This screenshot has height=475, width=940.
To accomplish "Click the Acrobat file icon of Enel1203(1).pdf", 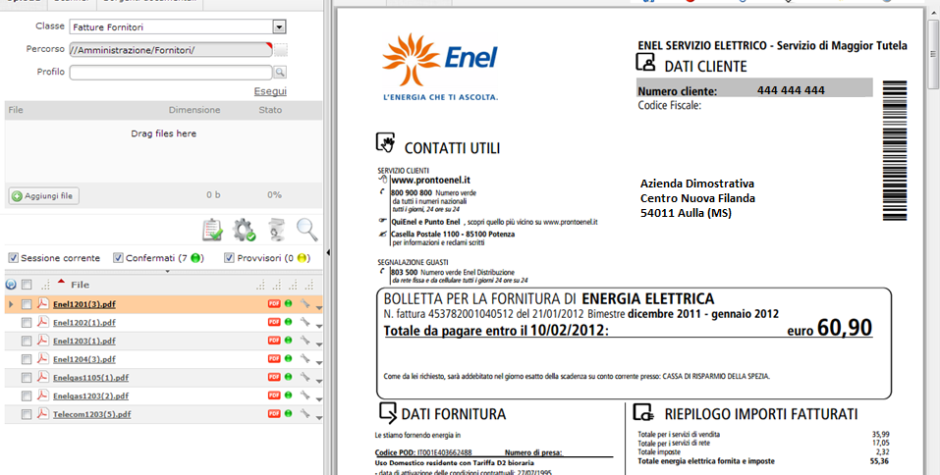I will click(x=43, y=340).
